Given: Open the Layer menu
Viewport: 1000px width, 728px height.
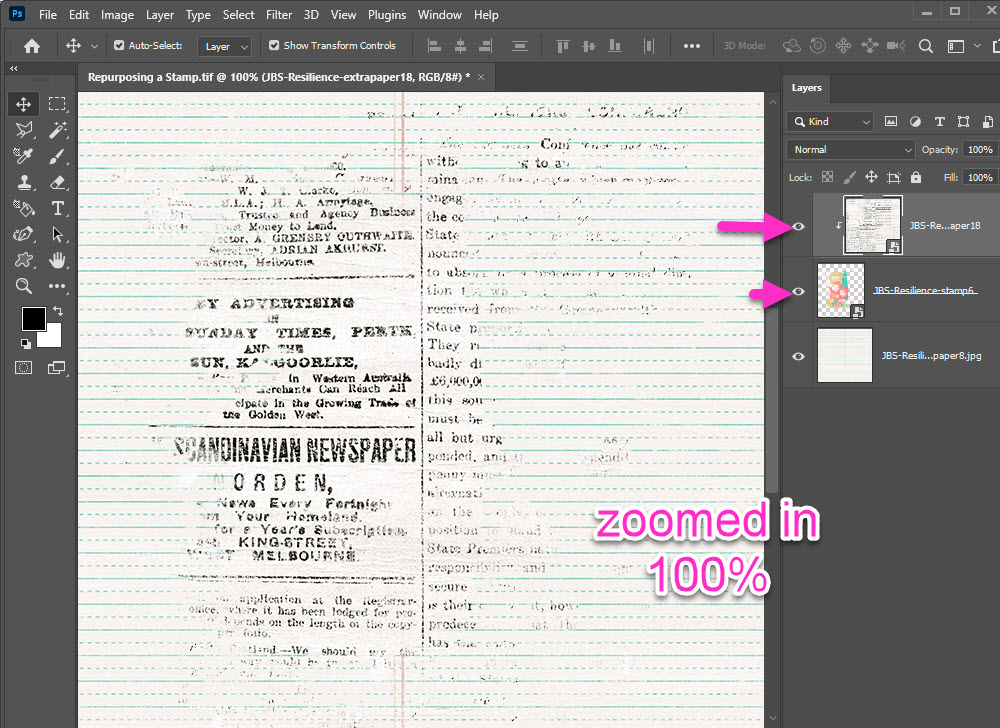Looking at the screenshot, I should (x=159, y=15).
